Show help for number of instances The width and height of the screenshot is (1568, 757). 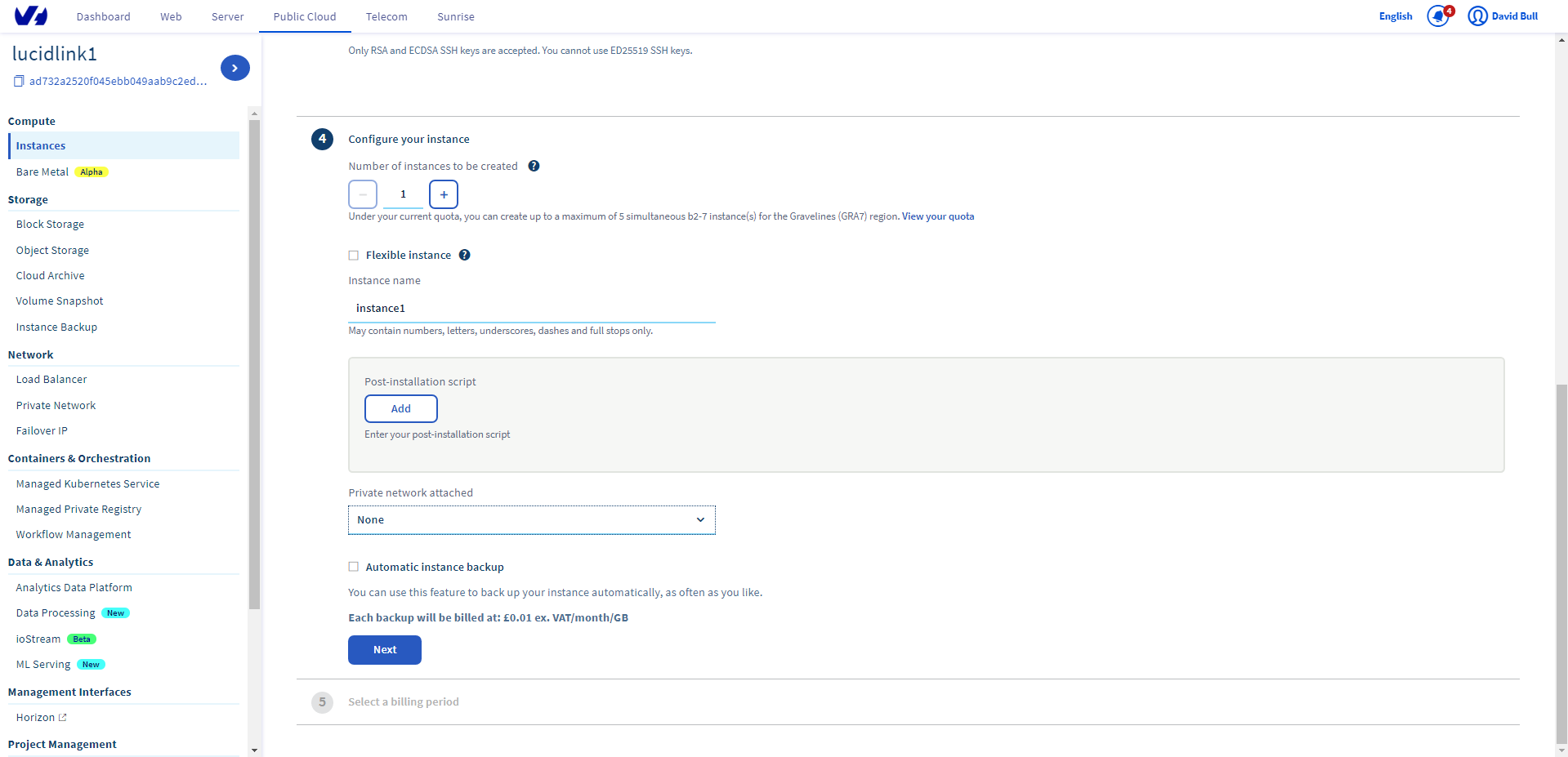coord(534,166)
